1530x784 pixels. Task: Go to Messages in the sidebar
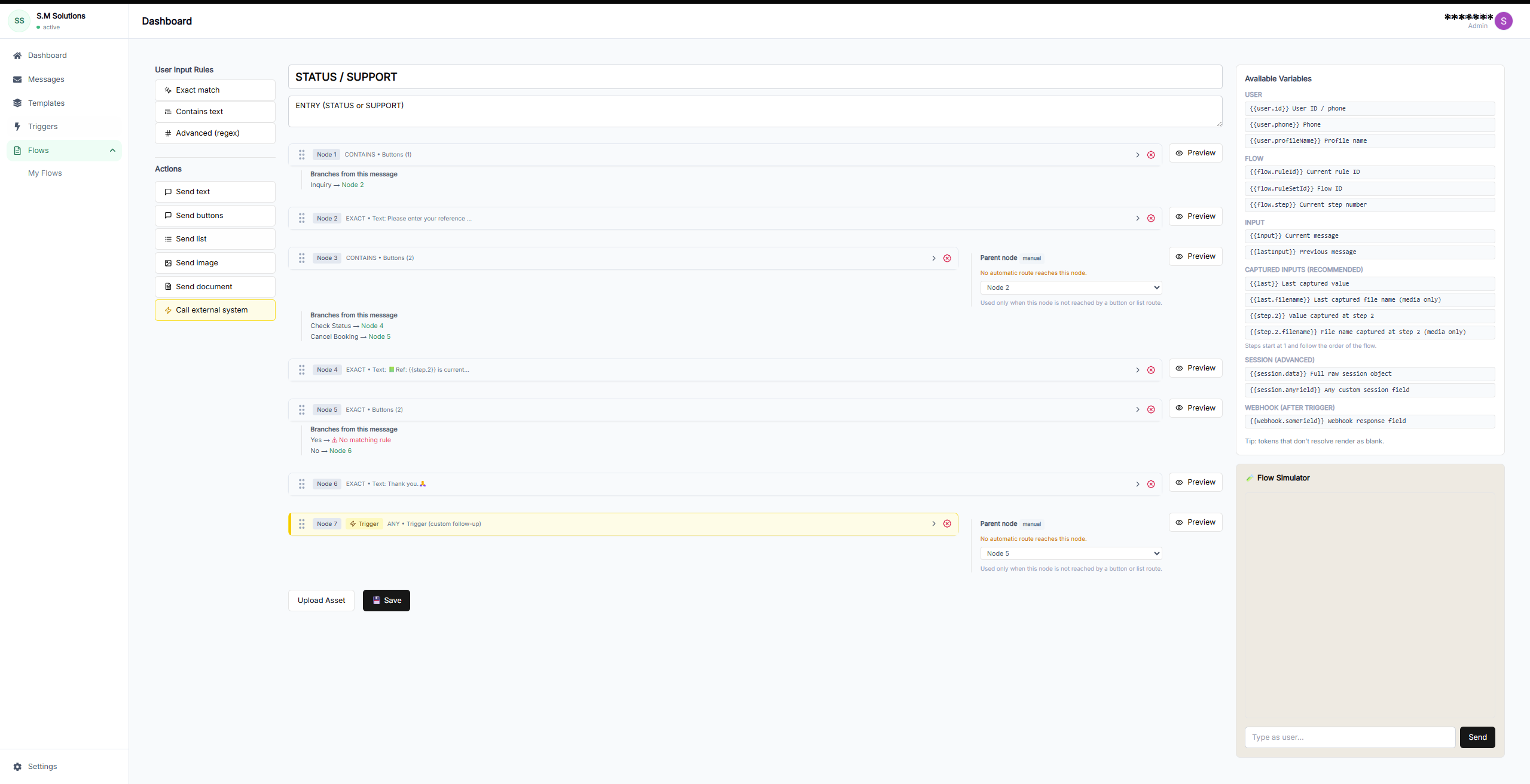click(64, 79)
